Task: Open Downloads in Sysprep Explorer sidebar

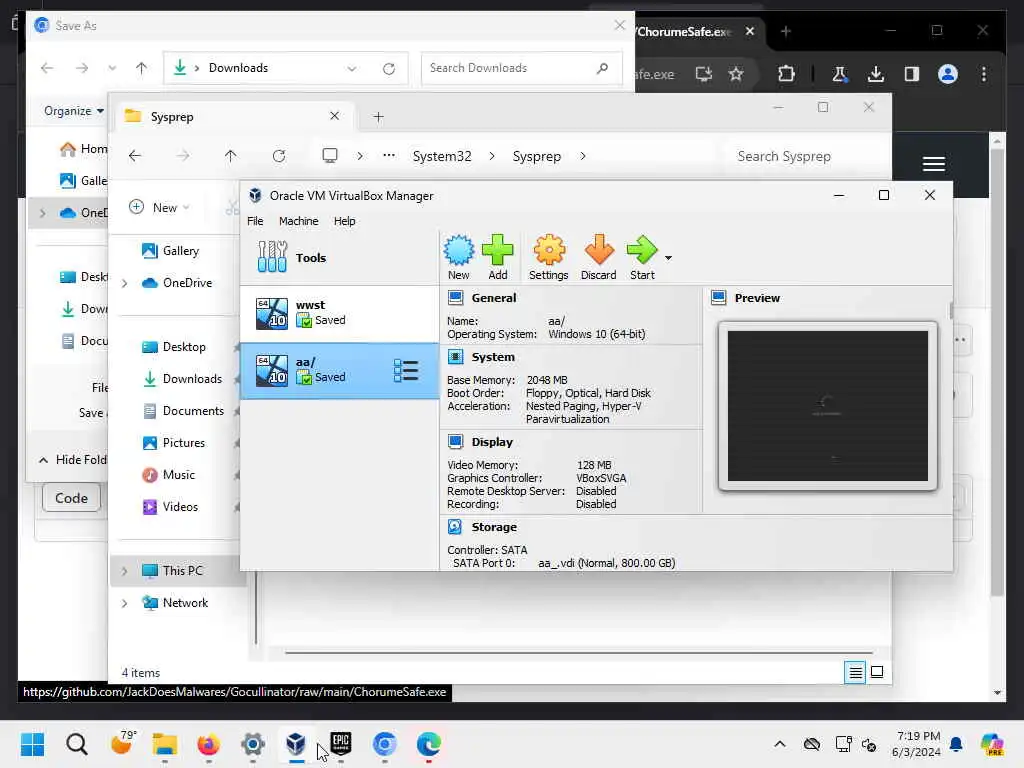Action: [x=191, y=379]
